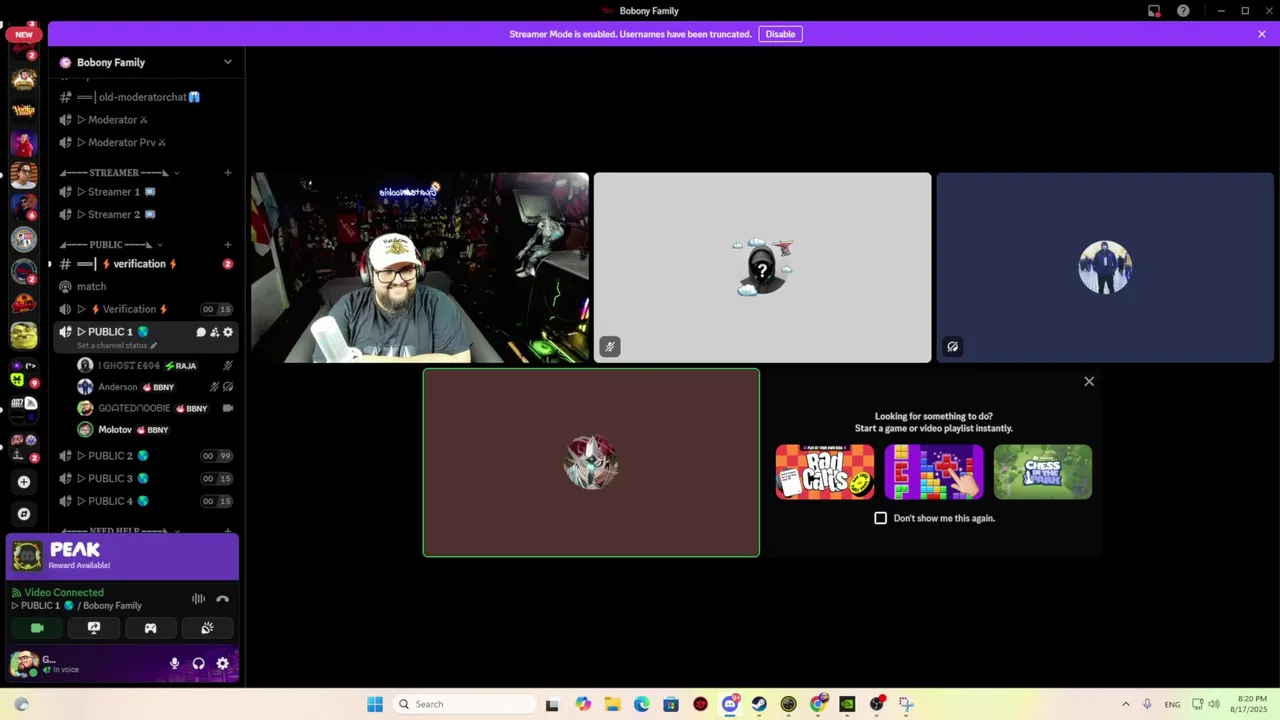Check Don't show me this again
This screenshot has width=1280, height=720.
click(x=881, y=518)
